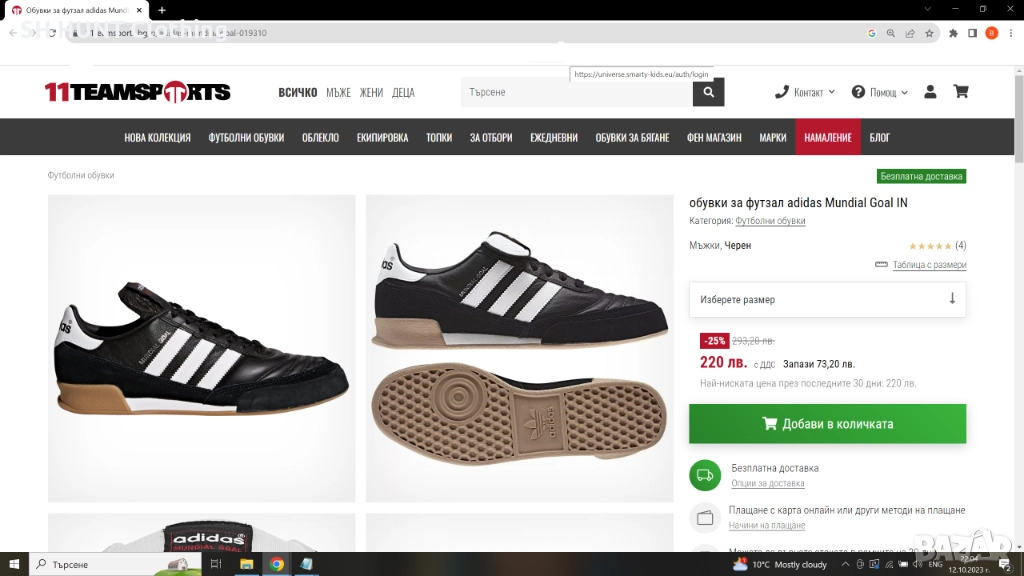Click the Търсене site search field
Viewport: 1024px width, 576px height.
(x=576, y=92)
